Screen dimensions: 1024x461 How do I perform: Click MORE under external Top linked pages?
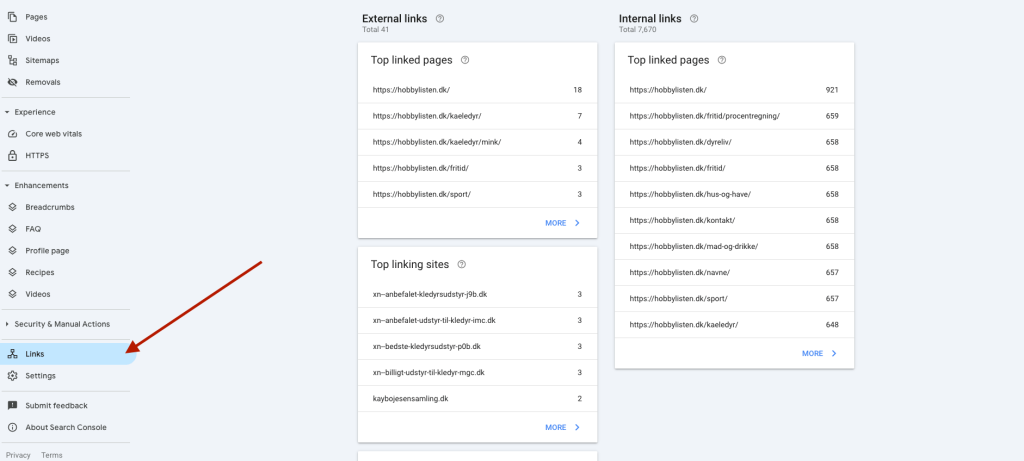(x=562, y=223)
